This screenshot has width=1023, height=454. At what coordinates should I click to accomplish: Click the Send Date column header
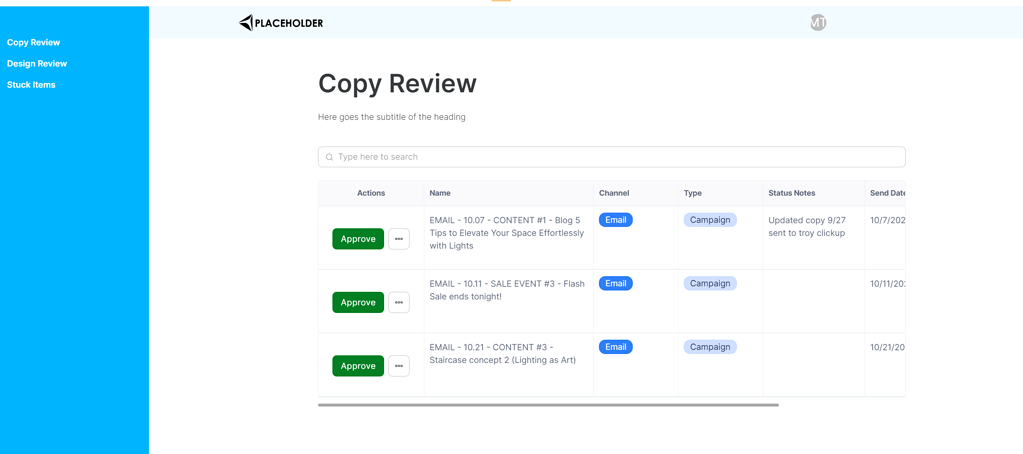[x=887, y=193]
